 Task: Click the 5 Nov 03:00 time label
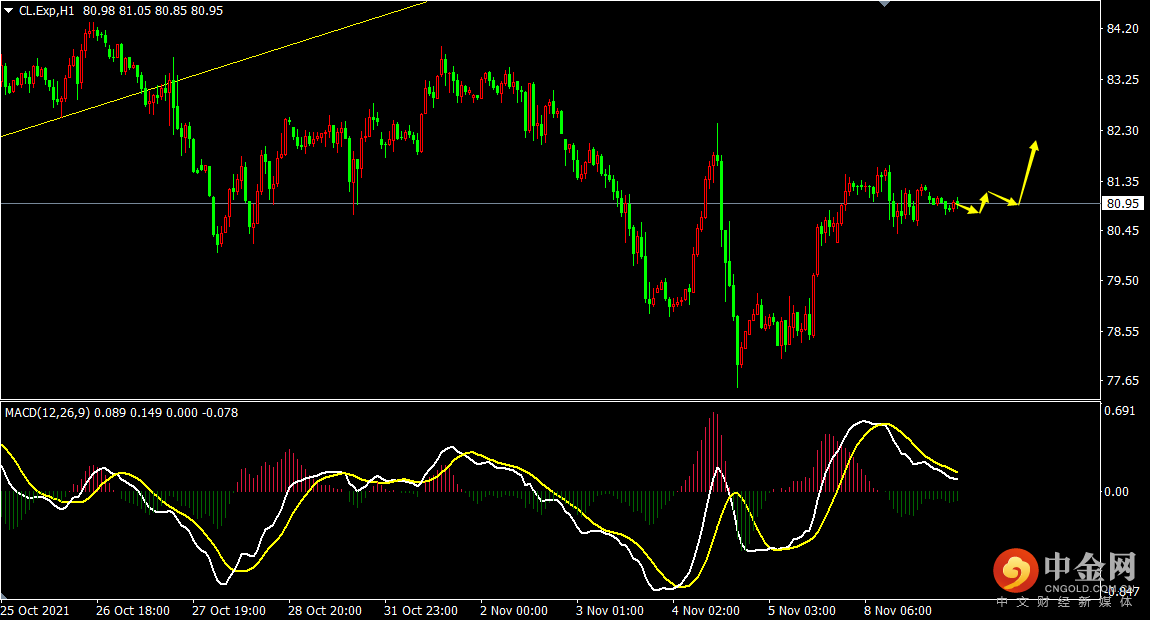click(802, 610)
